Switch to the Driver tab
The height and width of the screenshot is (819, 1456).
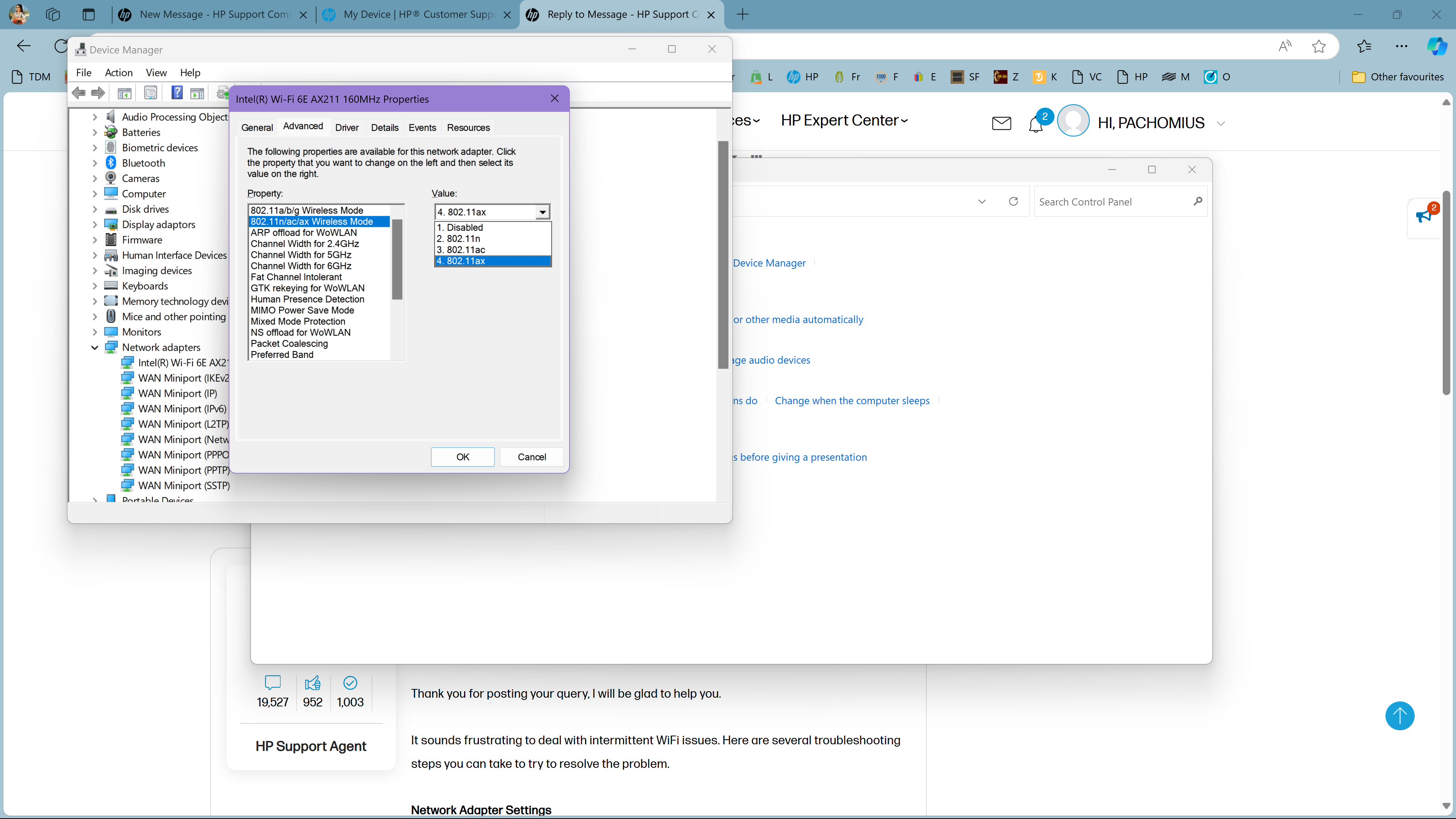347,128
